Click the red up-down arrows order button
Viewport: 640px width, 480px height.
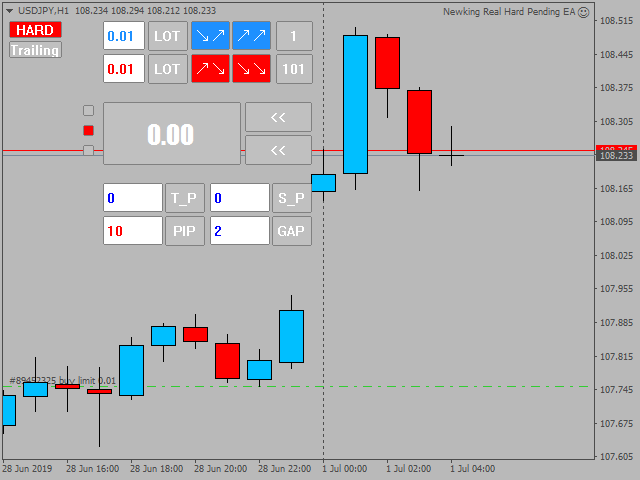[210, 69]
